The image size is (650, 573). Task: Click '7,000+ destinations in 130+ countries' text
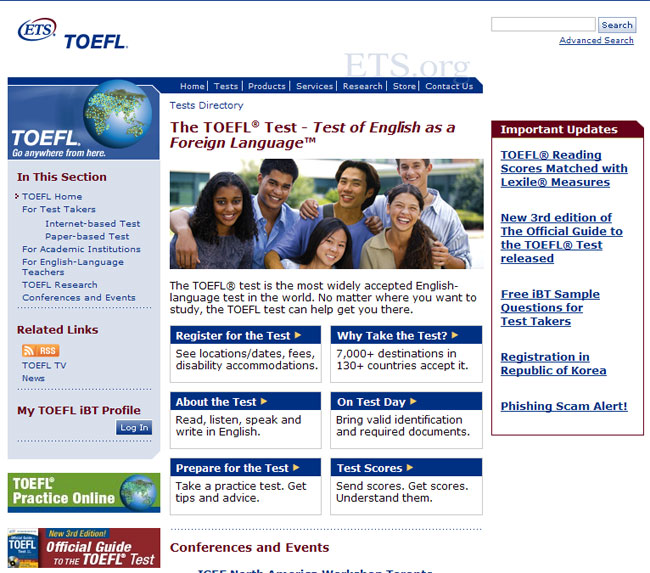402,359
